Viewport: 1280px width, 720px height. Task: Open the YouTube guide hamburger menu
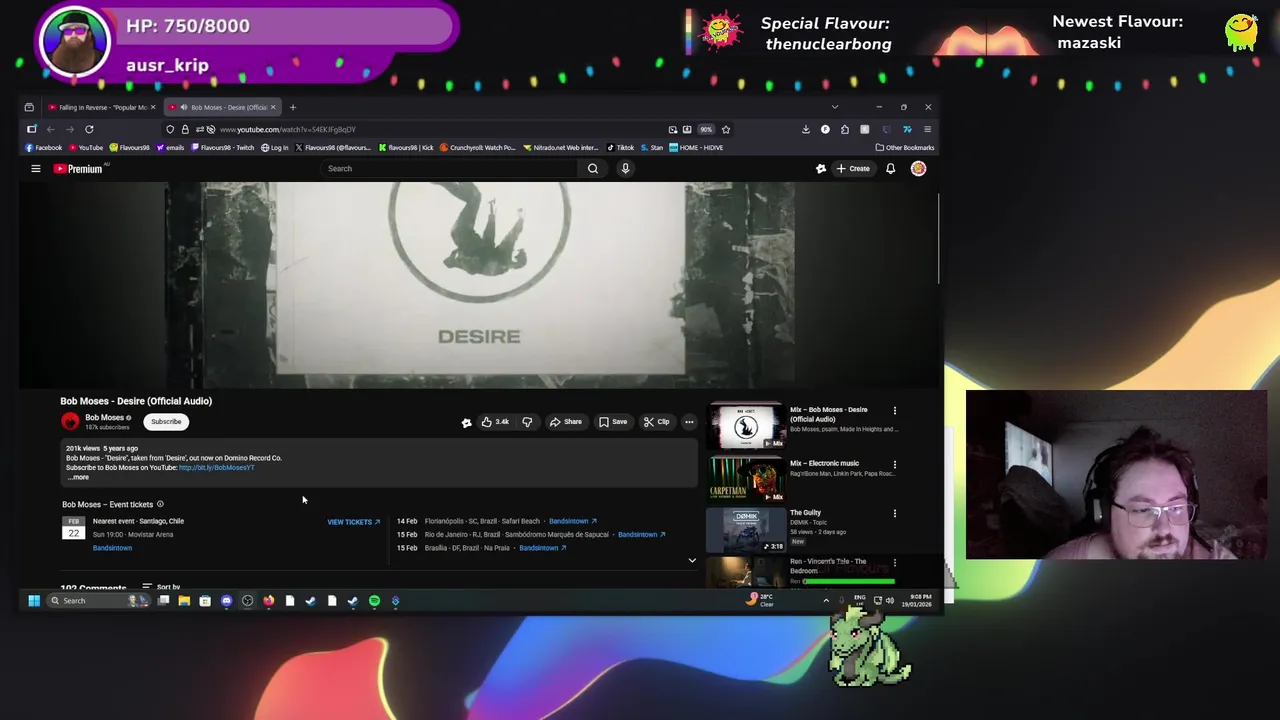(x=35, y=169)
